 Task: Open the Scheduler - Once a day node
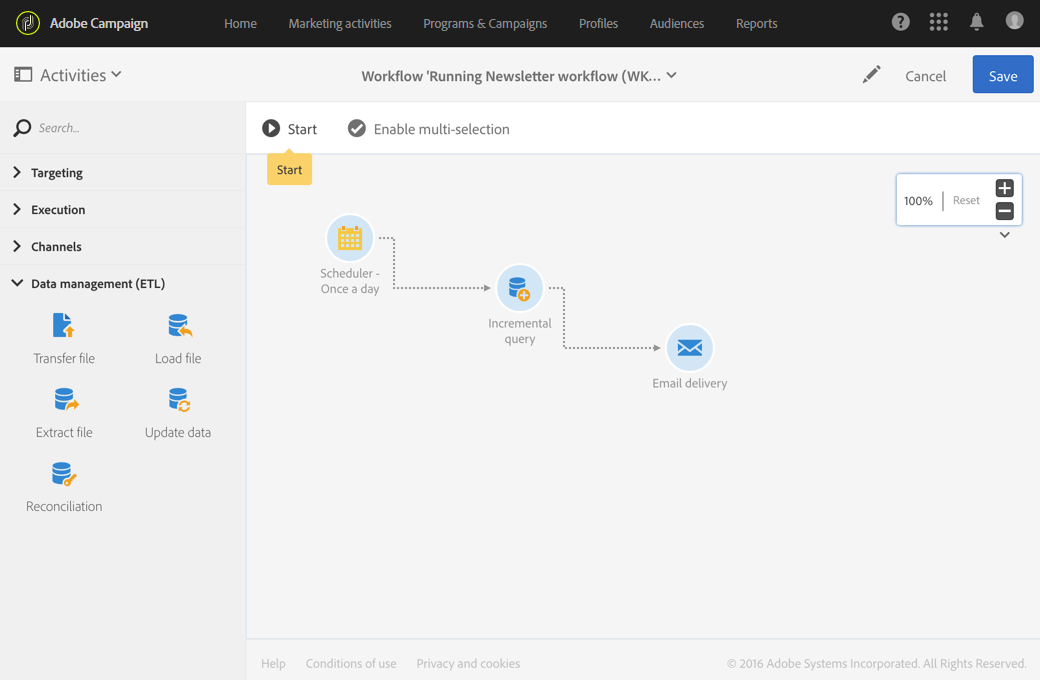pyautogui.click(x=350, y=238)
